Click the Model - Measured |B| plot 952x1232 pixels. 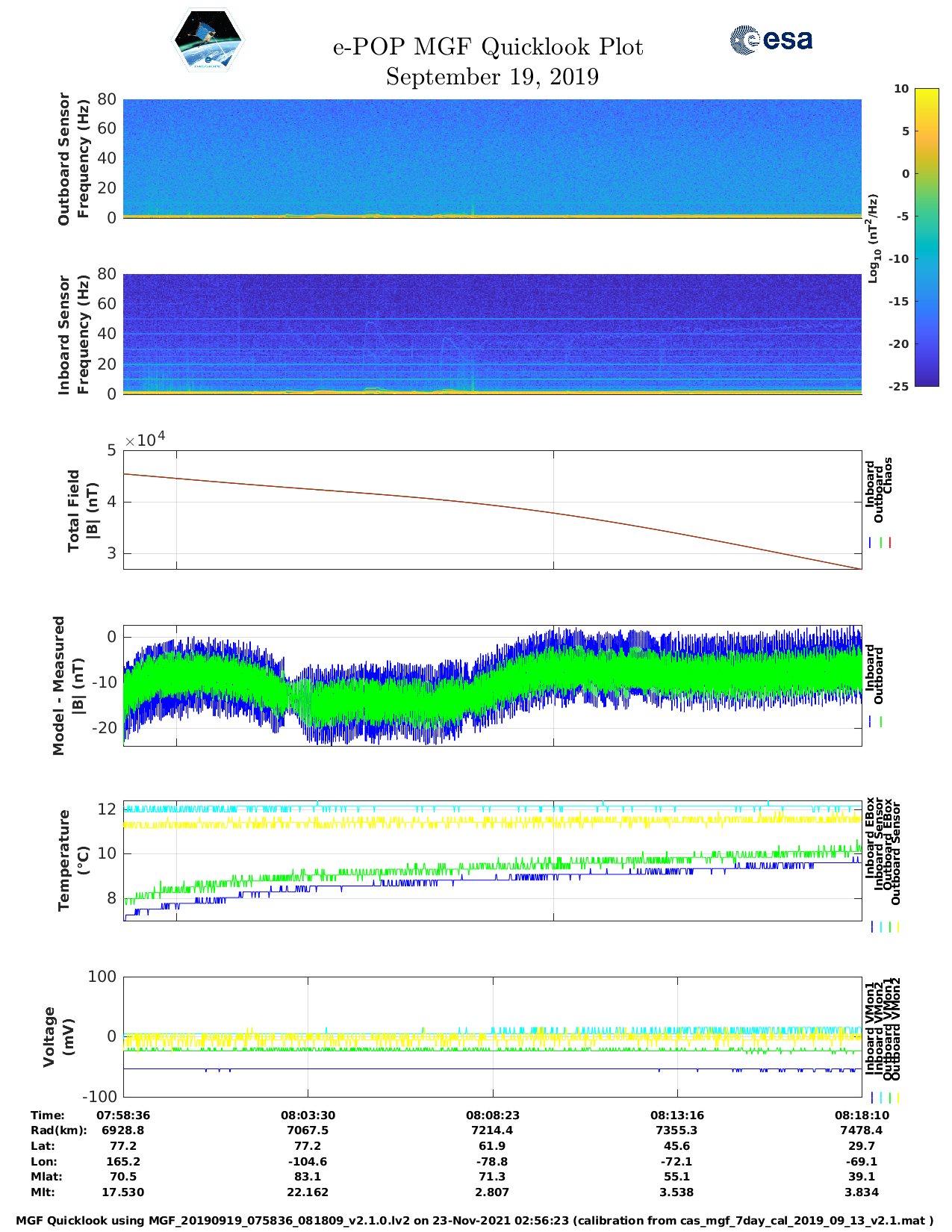point(492,685)
